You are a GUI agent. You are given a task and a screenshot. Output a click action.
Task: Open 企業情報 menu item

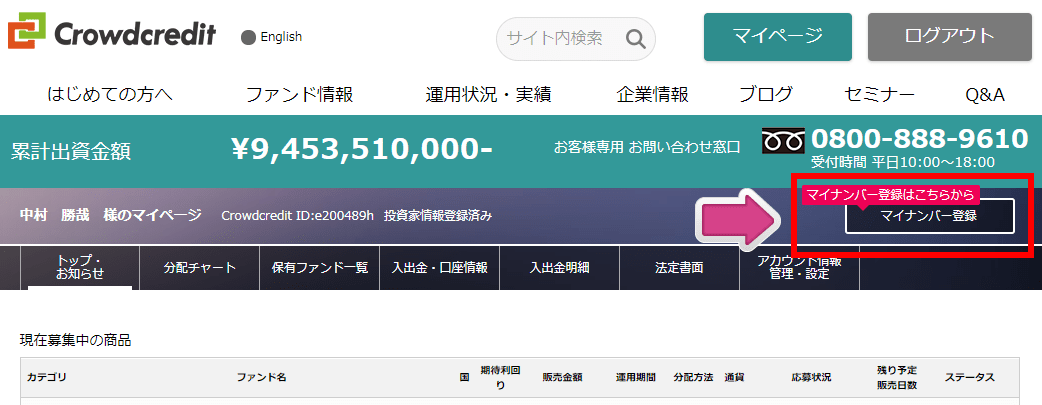point(652,94)
